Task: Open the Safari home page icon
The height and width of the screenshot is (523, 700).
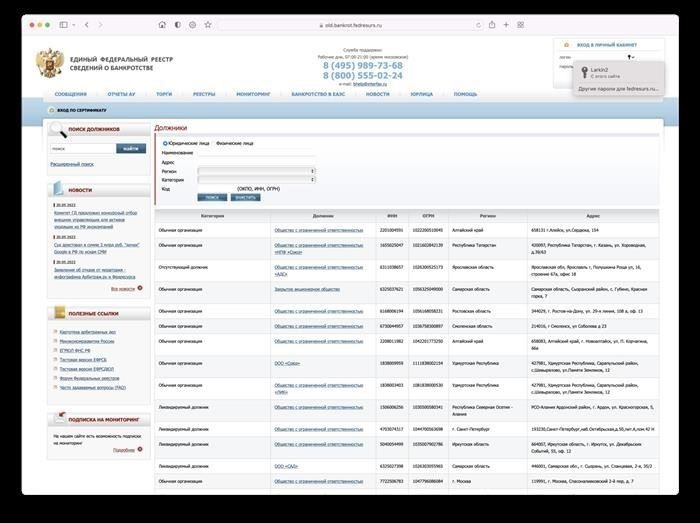Action: pyautogui.click(x=162, y=25)
